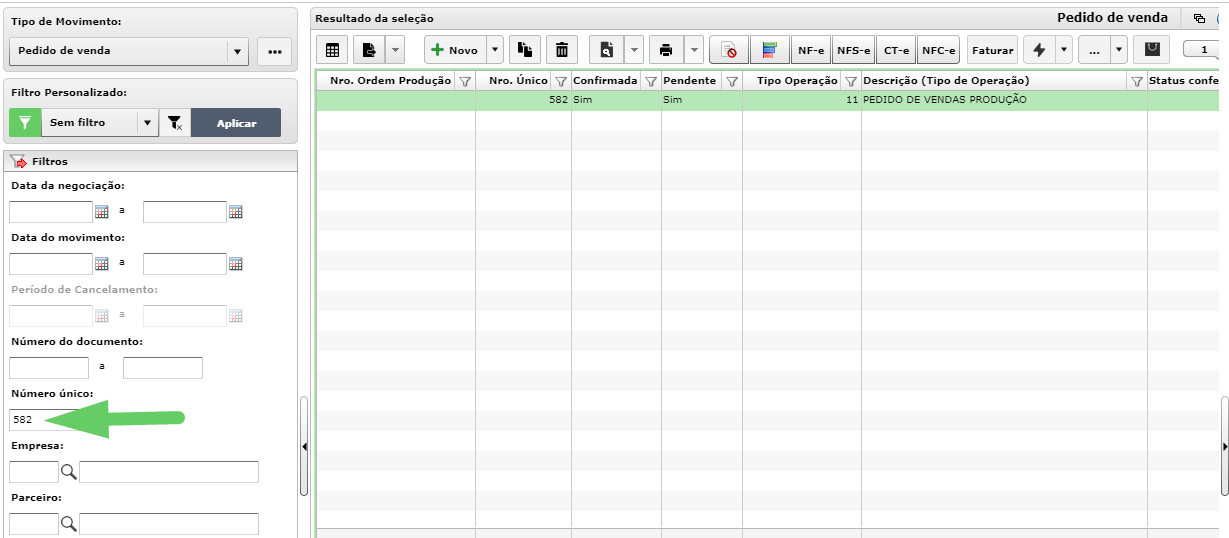Expand the print options arrow

tap(694, 50)
